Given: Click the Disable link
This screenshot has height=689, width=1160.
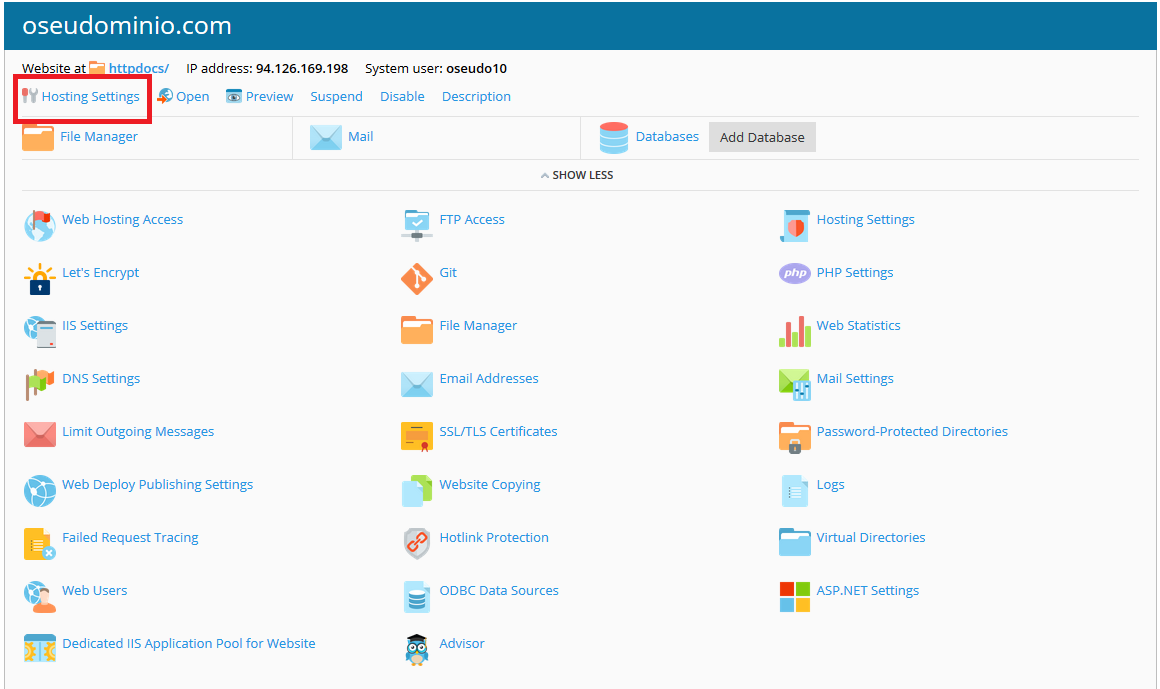Looking at the screenshot, I should coord(402,97).
